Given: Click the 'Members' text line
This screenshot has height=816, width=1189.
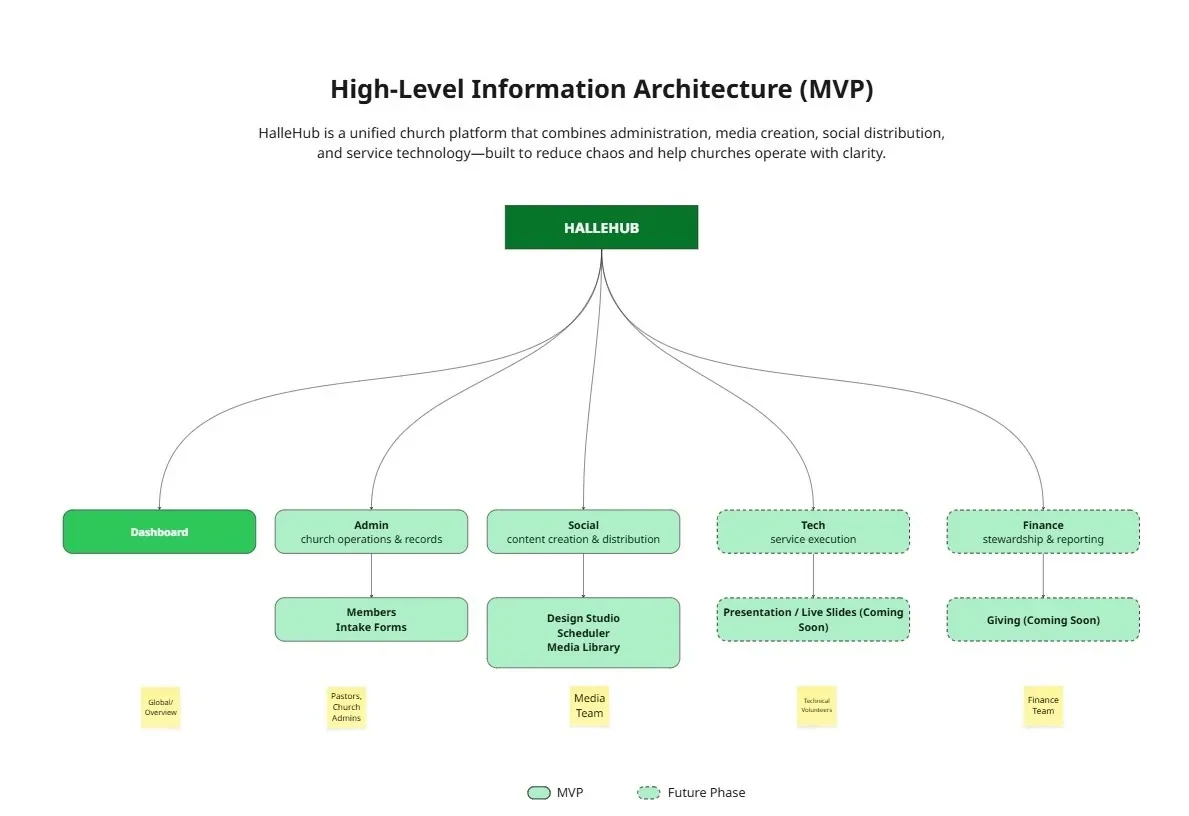Looking at the screenshot, I should 372,612.
